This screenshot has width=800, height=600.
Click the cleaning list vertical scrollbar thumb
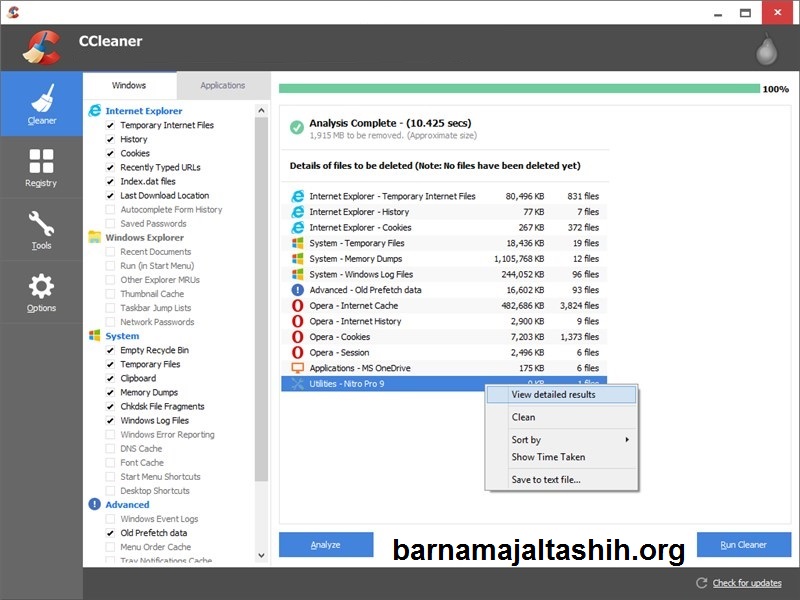(x=261, y=299)
